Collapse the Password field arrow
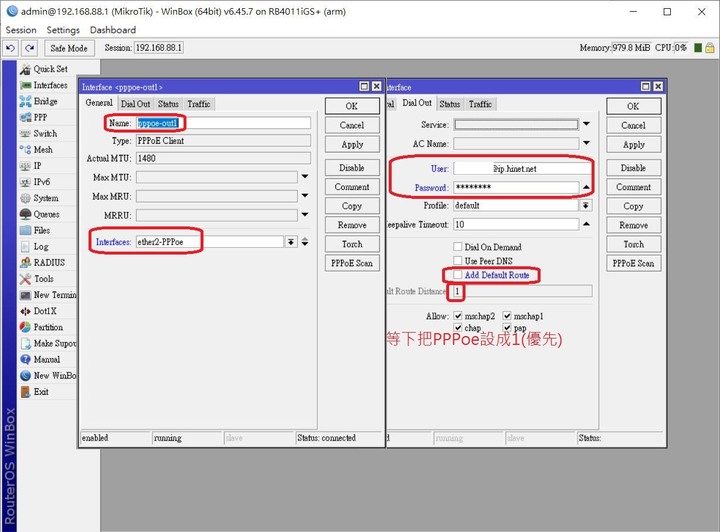 587,187
